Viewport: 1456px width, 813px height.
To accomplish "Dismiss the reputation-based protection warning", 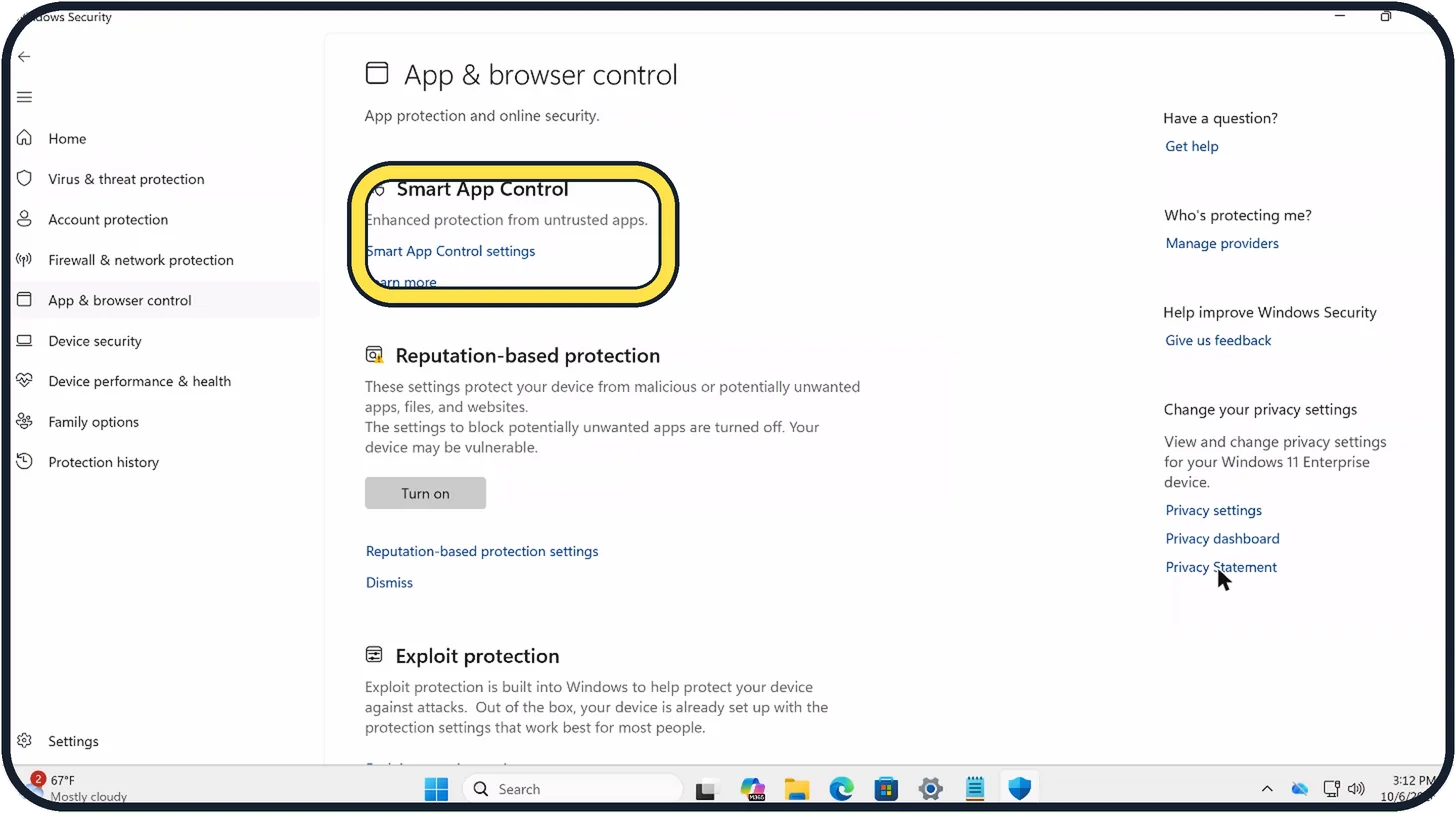I will 389,582.
